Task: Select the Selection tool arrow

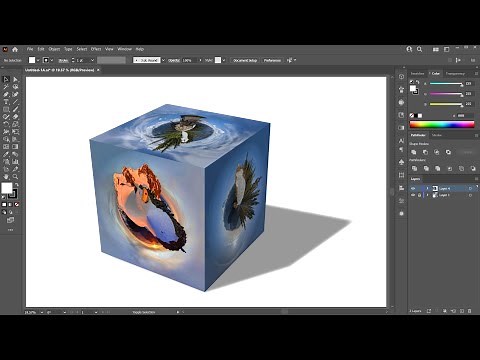Action: (6, 79)
